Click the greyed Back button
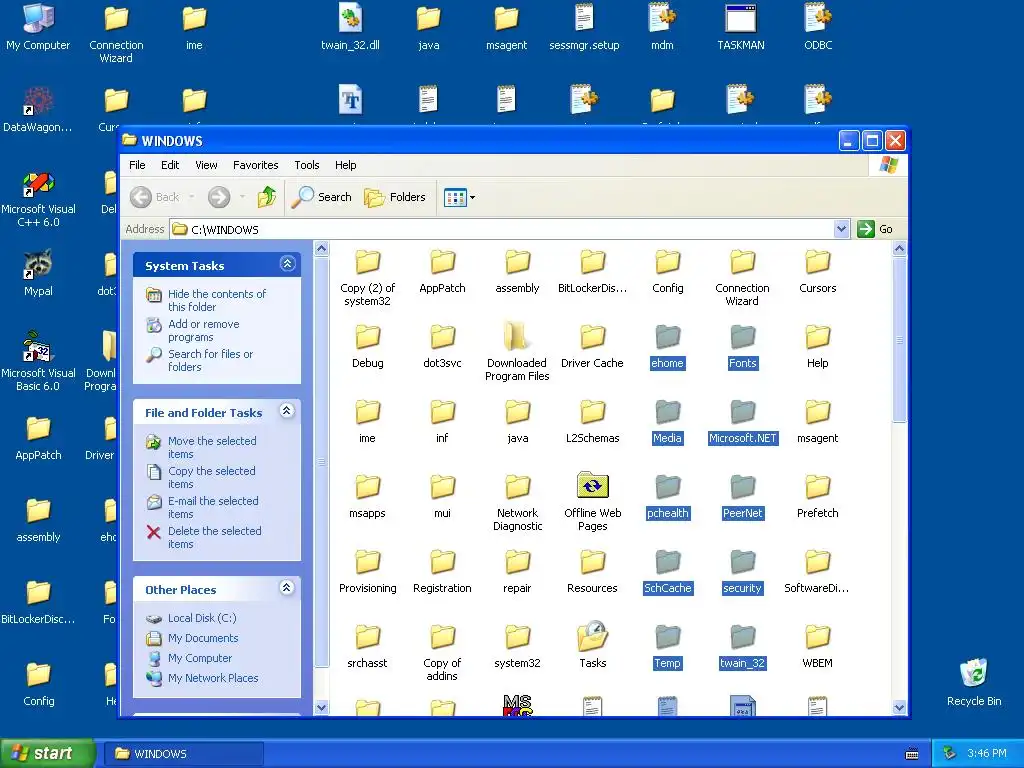1024x768 pixels. pyautogui.click(x=155, y=197)
